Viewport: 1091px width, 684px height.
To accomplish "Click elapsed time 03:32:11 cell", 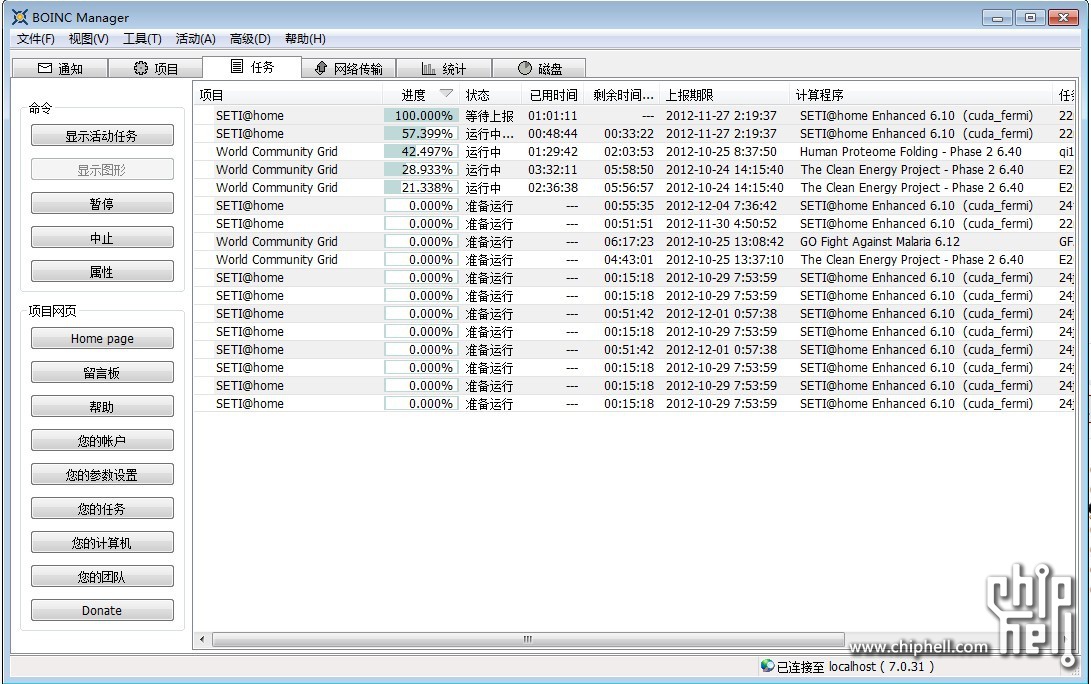I will pos(552,170).
